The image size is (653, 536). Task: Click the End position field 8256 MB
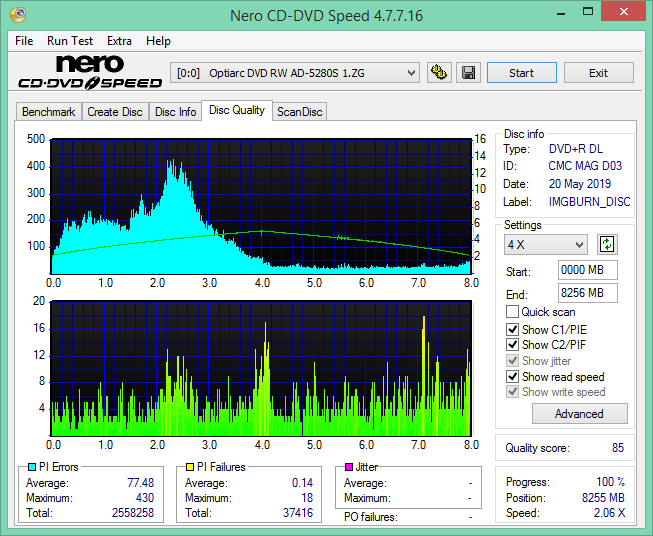click(587, 293)
